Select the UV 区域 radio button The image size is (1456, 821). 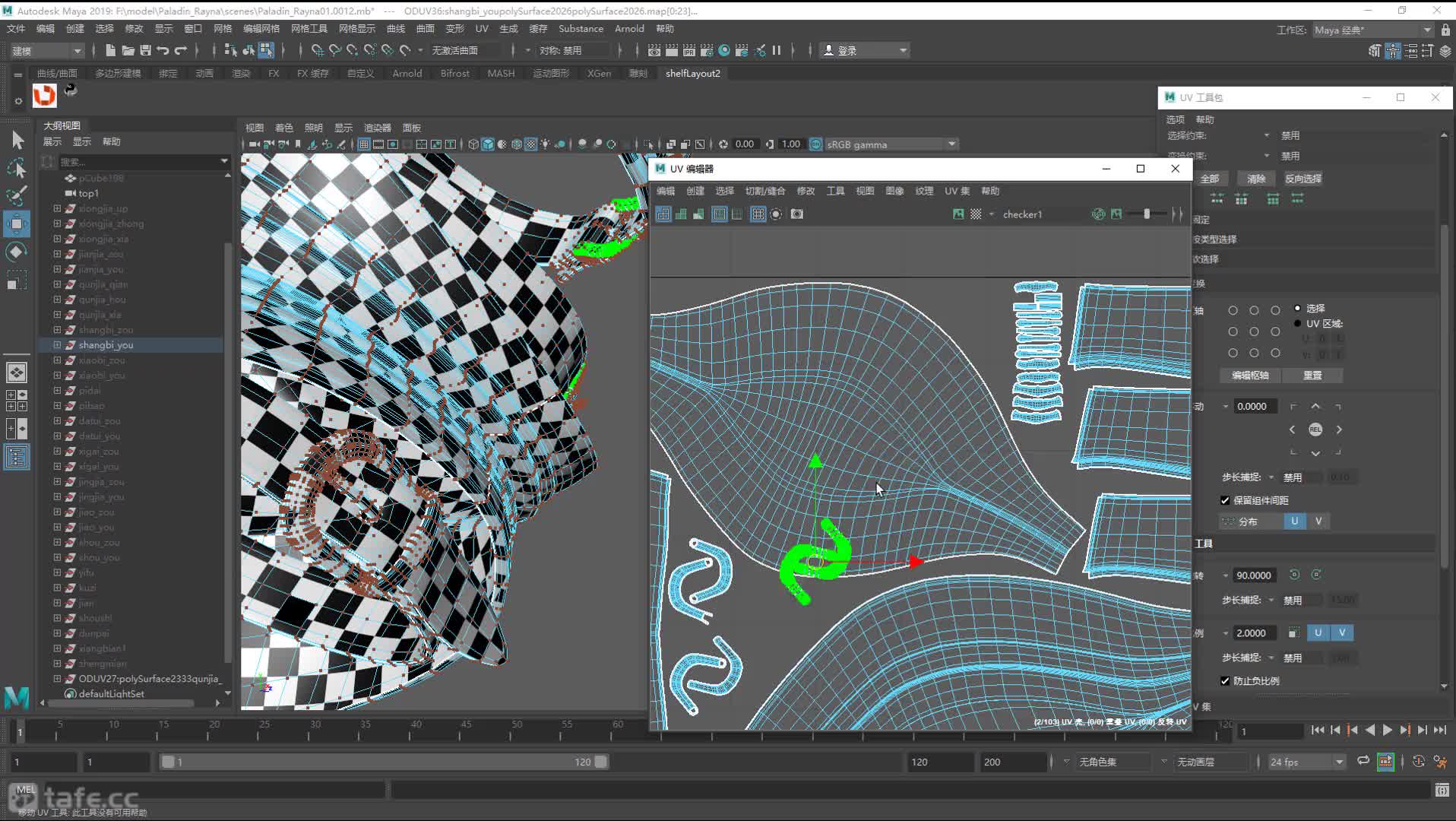click(1297, 323)
